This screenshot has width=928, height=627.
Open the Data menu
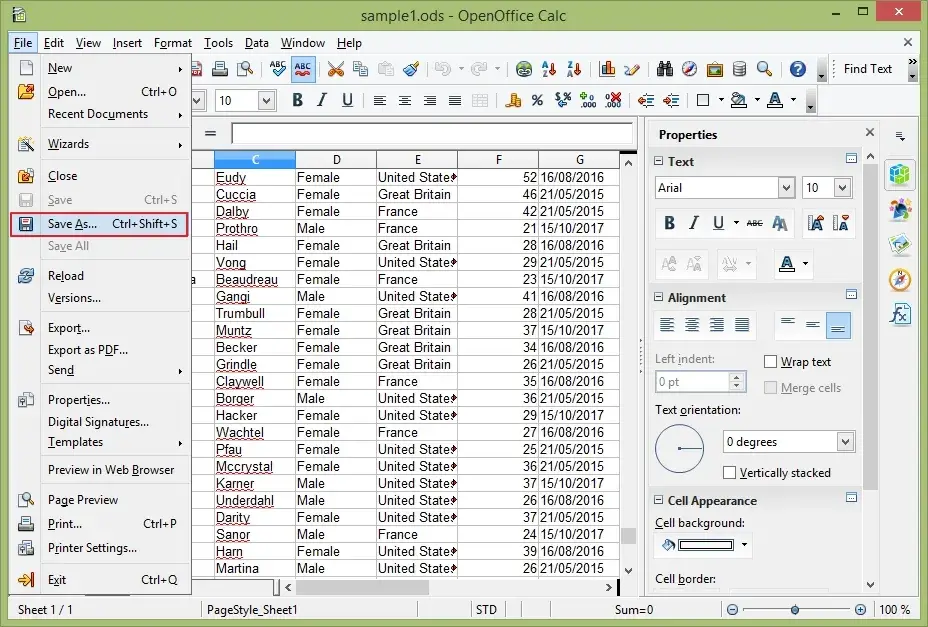(256, 43)
